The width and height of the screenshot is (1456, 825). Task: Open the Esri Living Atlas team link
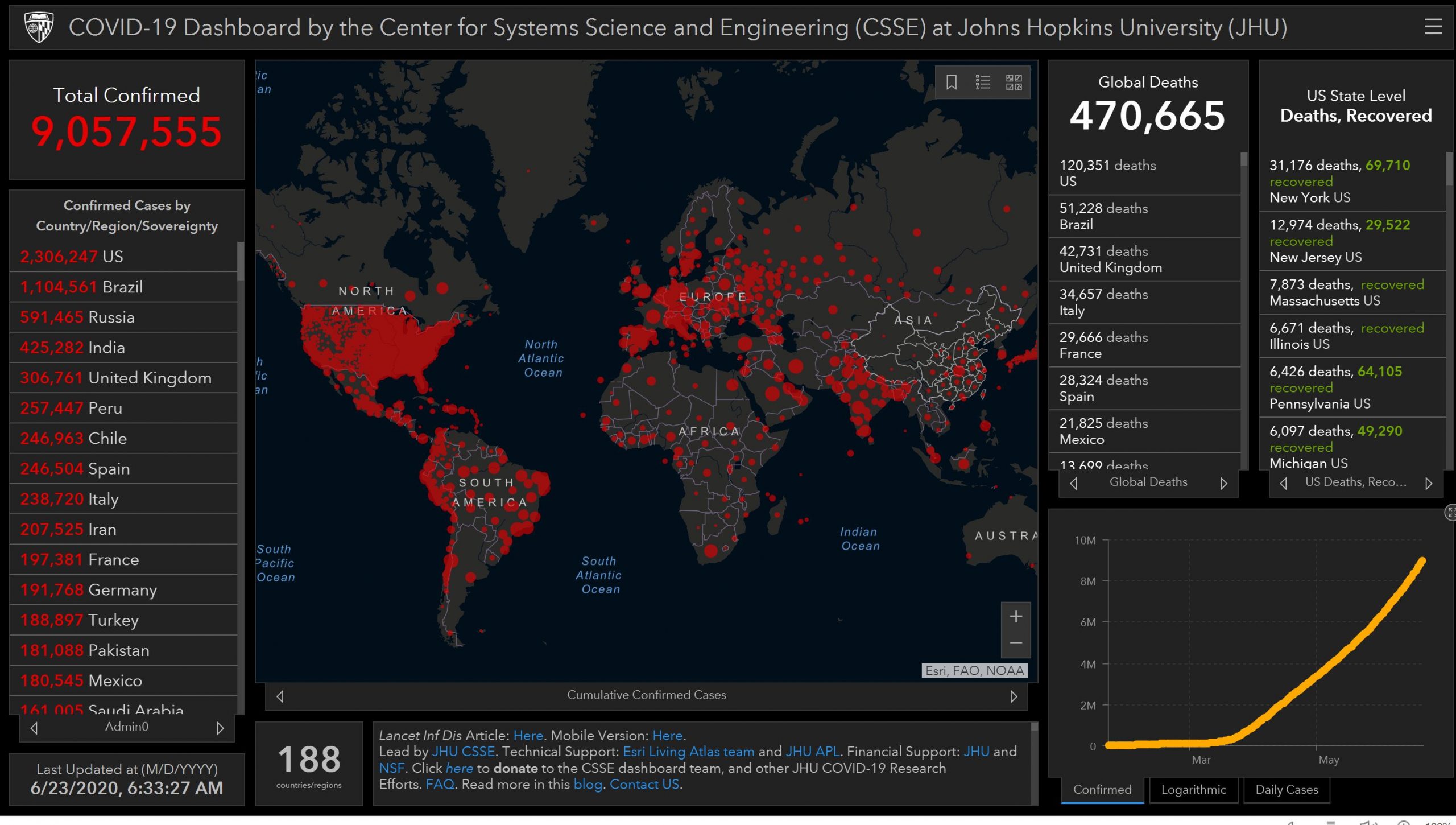tap(688, 752)
